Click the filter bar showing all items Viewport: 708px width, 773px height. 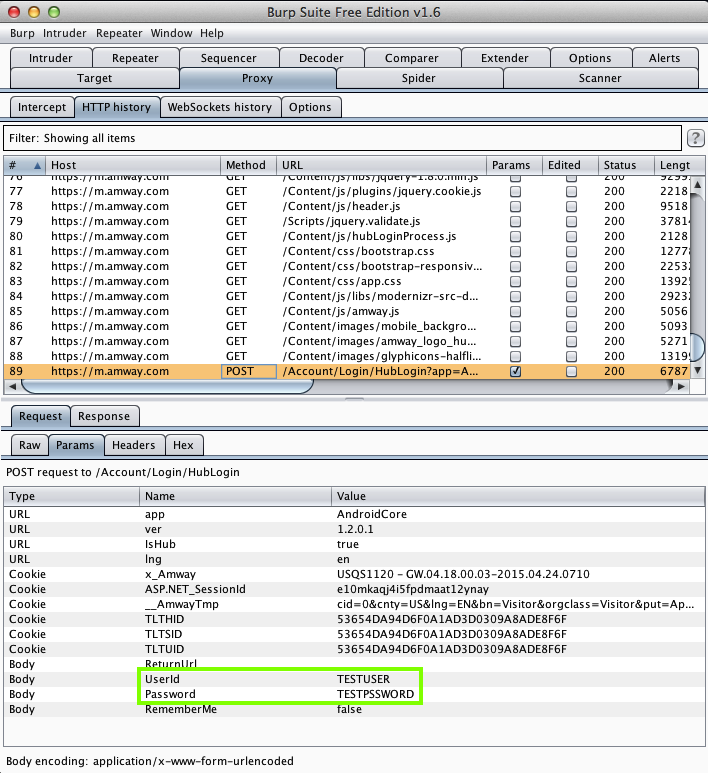[x=340, y=138]
